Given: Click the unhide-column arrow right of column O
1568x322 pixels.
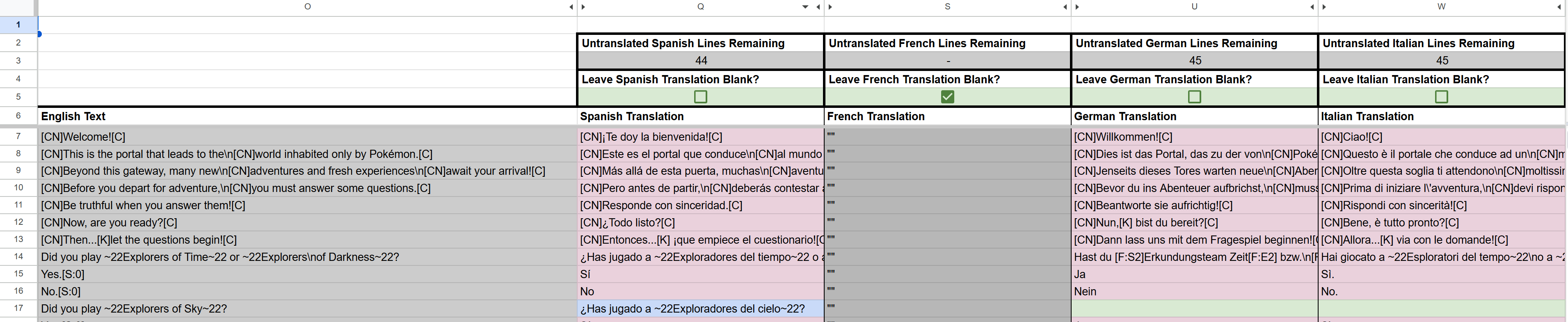Looking at the screenshot, I should click(x=571, y=7).
